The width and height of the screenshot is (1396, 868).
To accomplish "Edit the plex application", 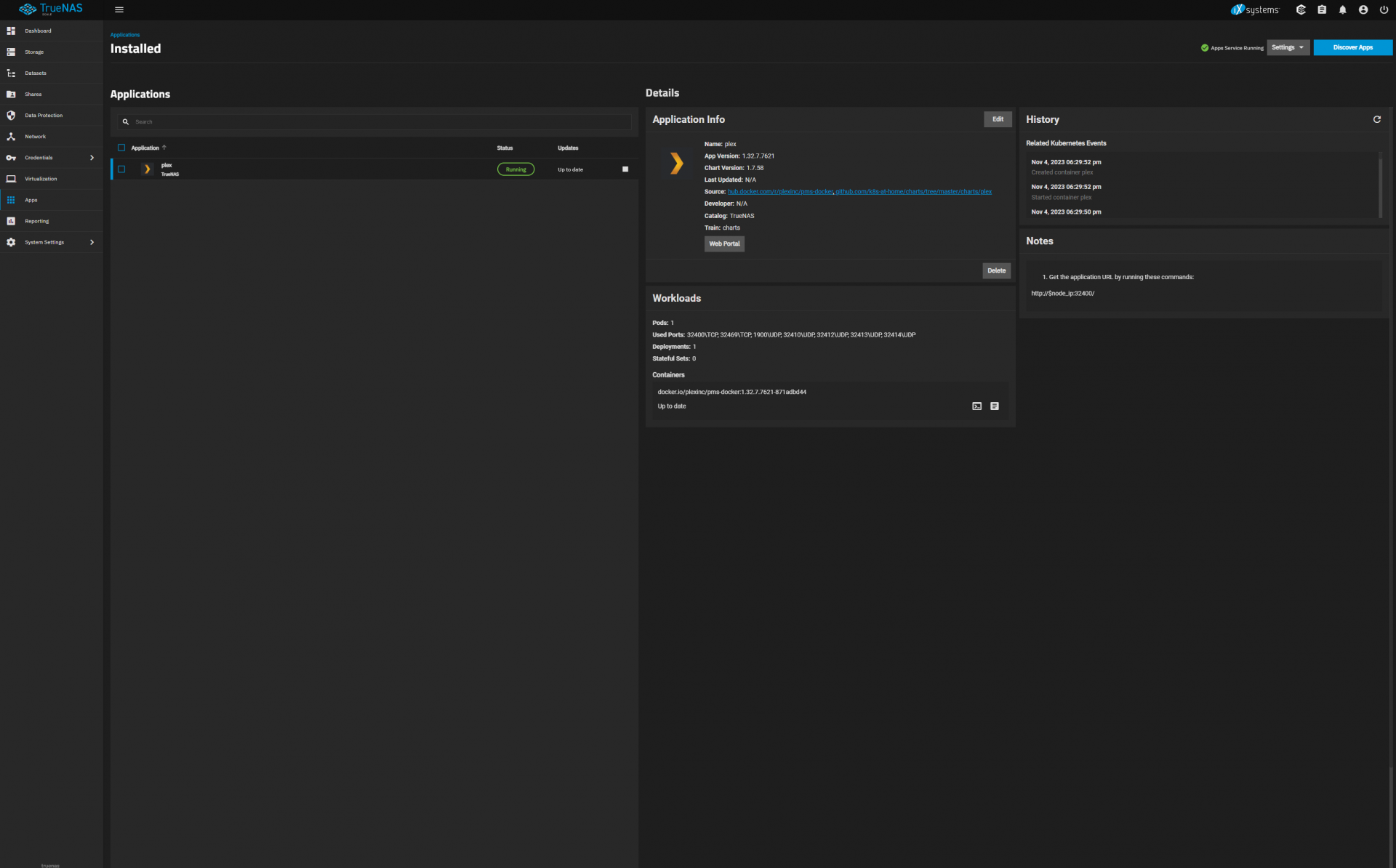I will (998, 119).
